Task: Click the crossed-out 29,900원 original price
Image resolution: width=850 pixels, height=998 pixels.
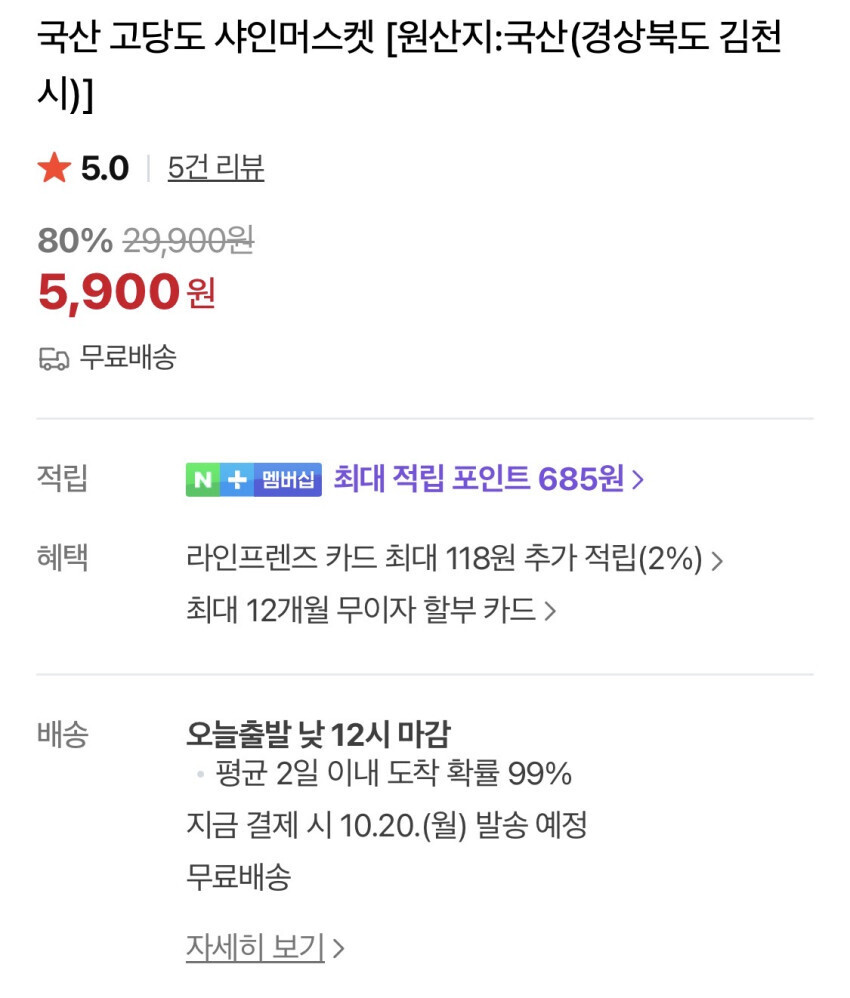Action: [188, 240]
